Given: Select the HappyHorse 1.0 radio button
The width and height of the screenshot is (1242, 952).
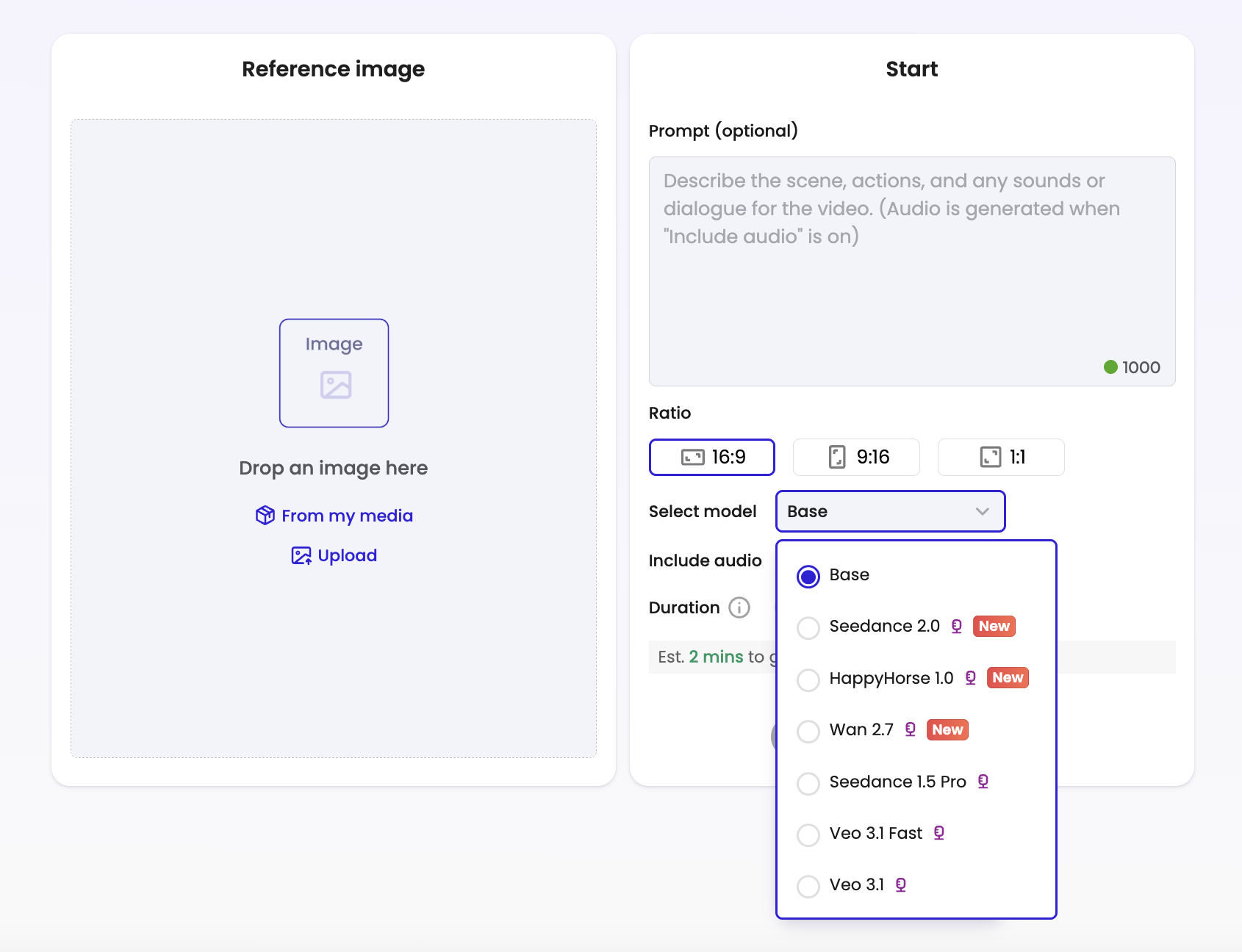Looking at the screenshot, I should tap(808, 680).
